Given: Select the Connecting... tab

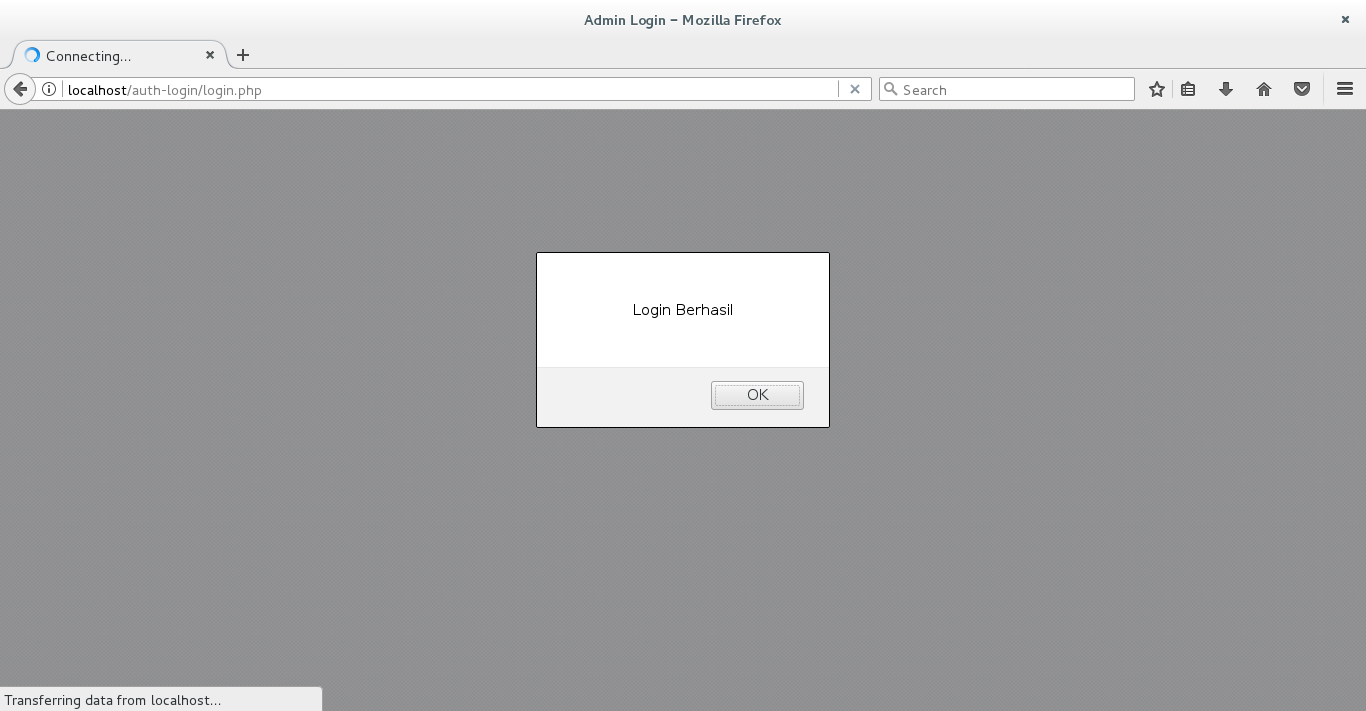Looking at the screenshot, I should pyautogui.click(x=120, y=55).
